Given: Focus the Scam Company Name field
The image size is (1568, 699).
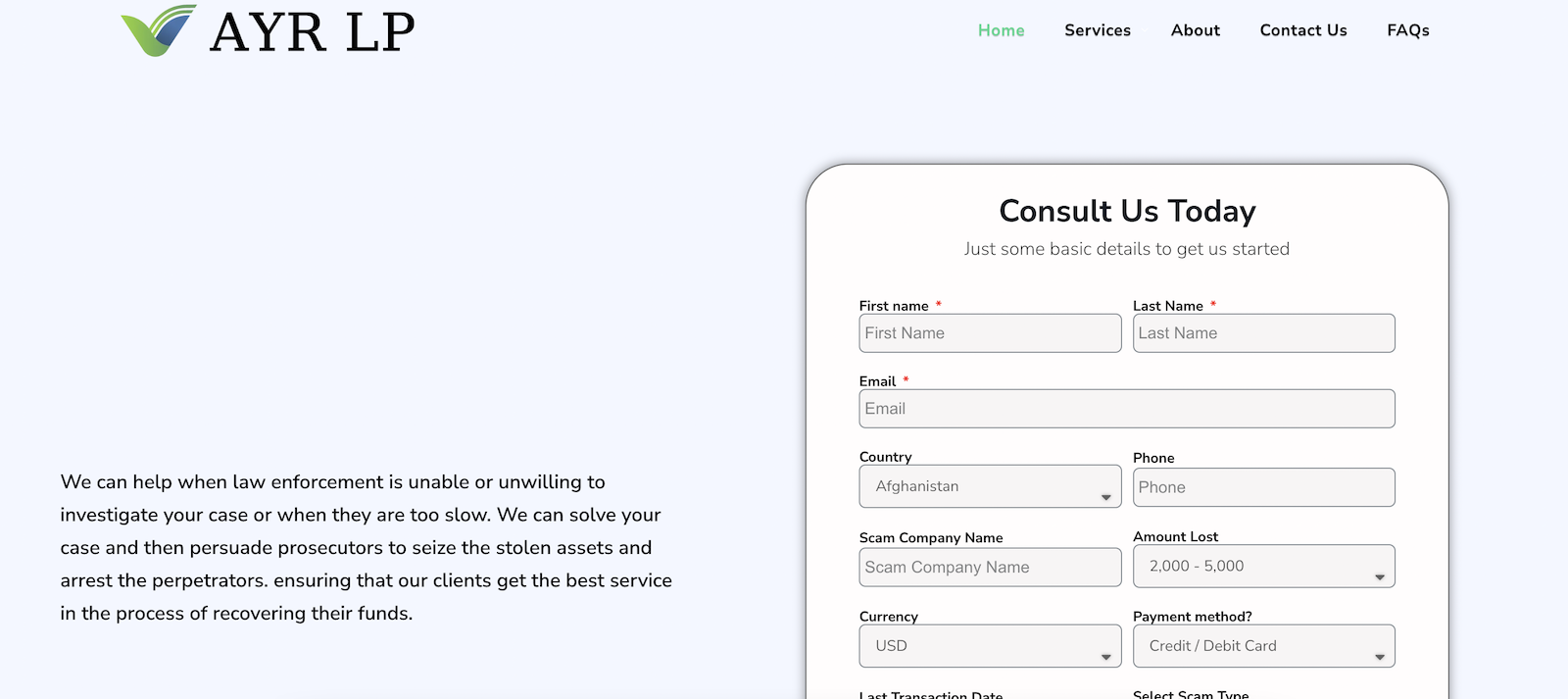Looking at the screenshot, I should pyautogui.click(x=990, y=568).
